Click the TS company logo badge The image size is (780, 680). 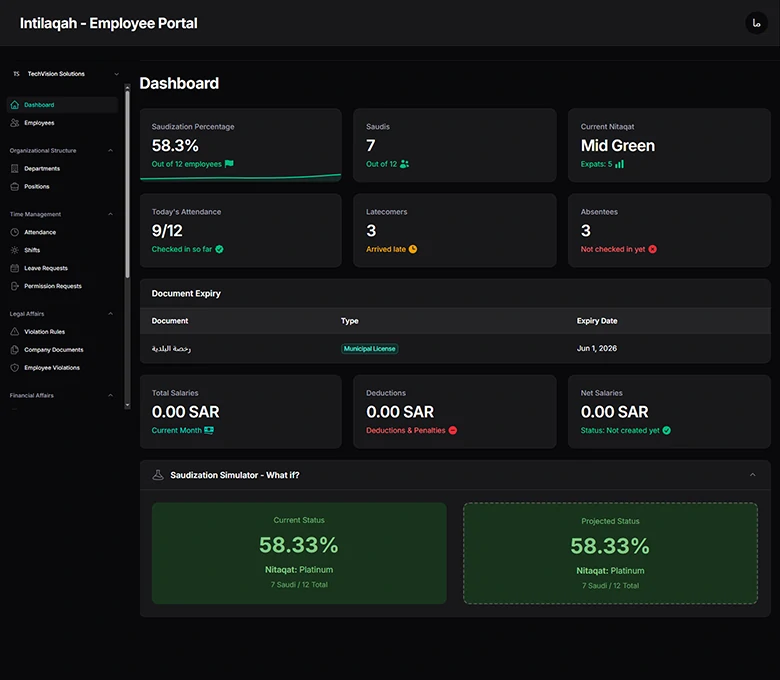click(x=16, y=74)
